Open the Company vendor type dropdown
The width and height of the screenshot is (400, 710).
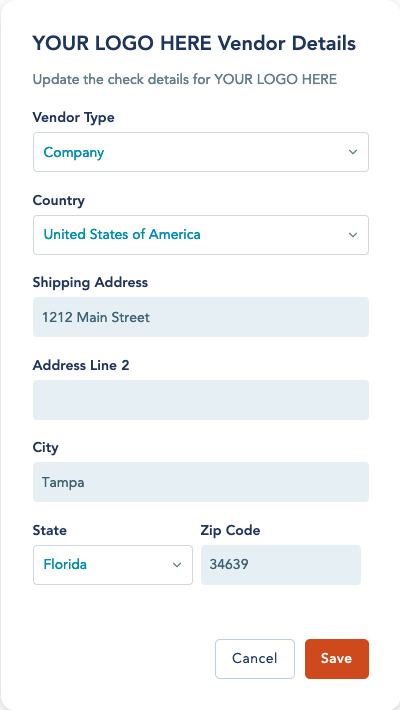201,152
